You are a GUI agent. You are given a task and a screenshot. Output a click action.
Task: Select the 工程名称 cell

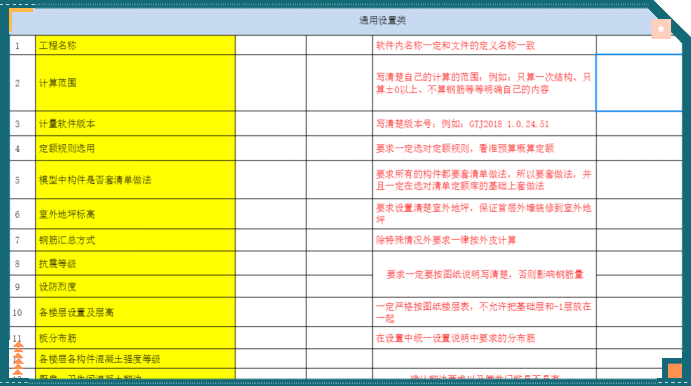[135, 45]
